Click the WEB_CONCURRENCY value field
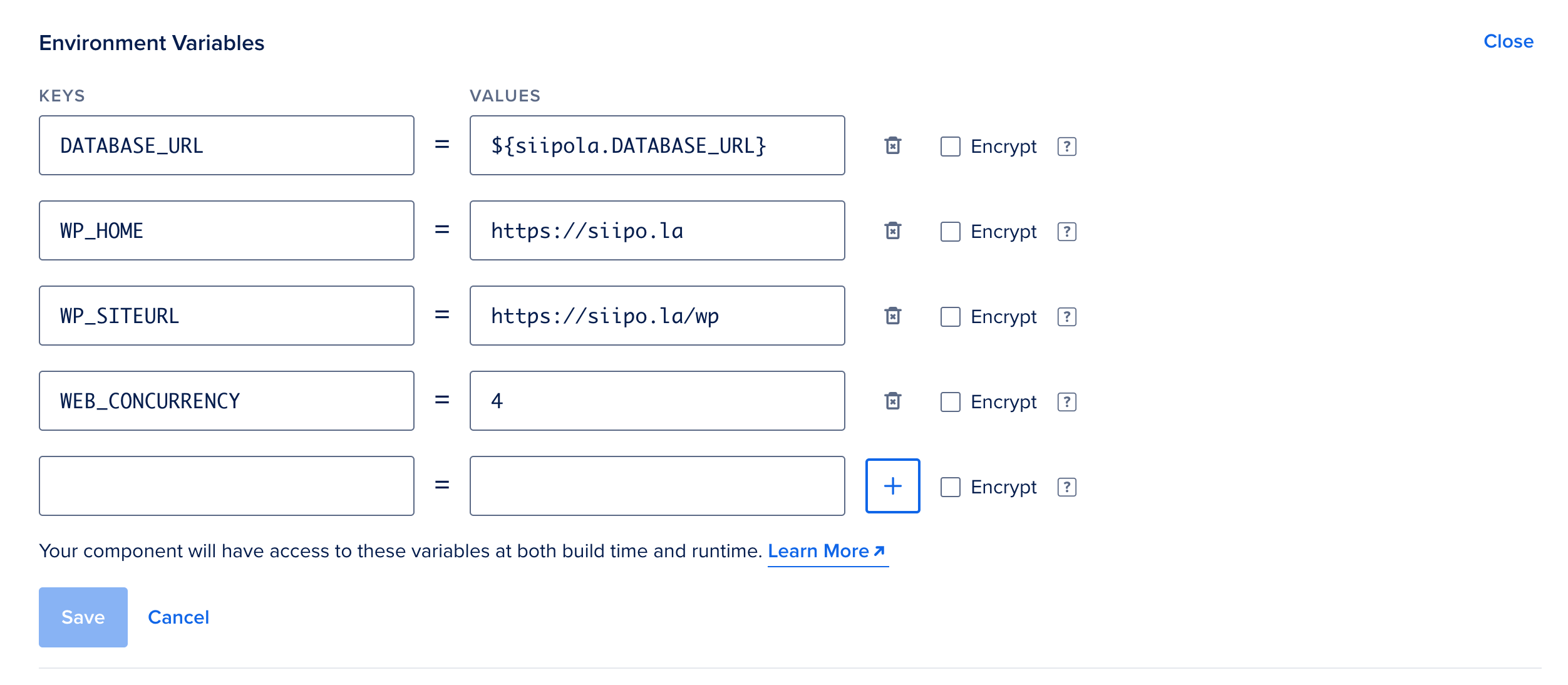 click(657, 401)
